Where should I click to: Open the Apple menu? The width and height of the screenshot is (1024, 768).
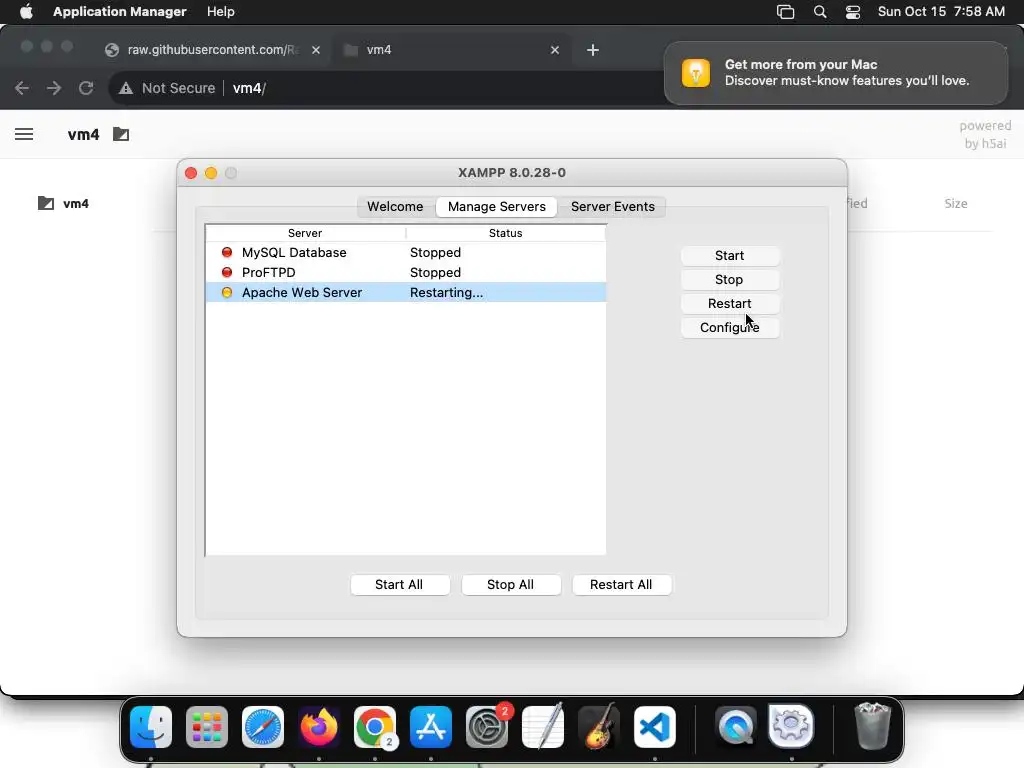point(26,12)
